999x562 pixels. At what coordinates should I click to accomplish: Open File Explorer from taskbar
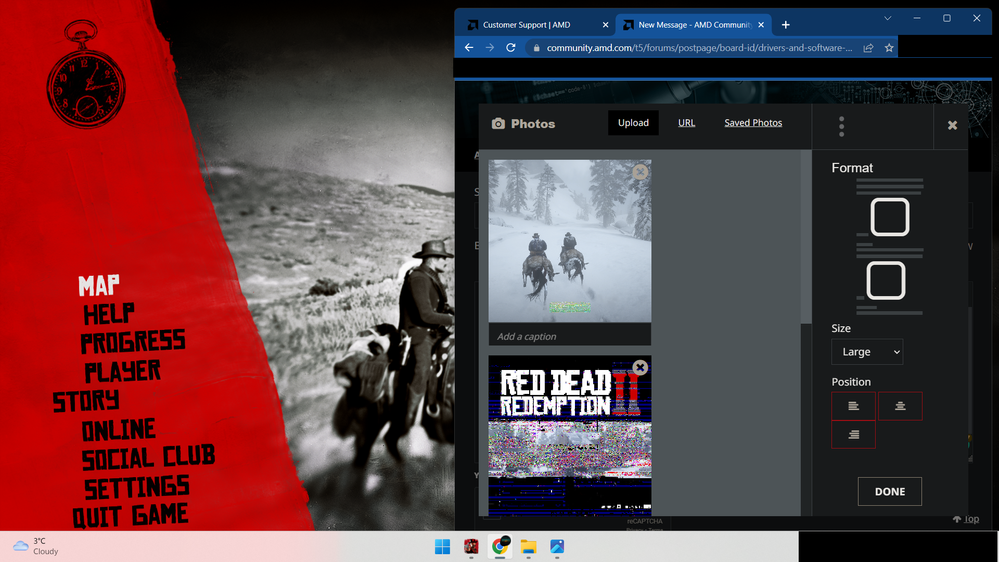[x=528, y=547]
